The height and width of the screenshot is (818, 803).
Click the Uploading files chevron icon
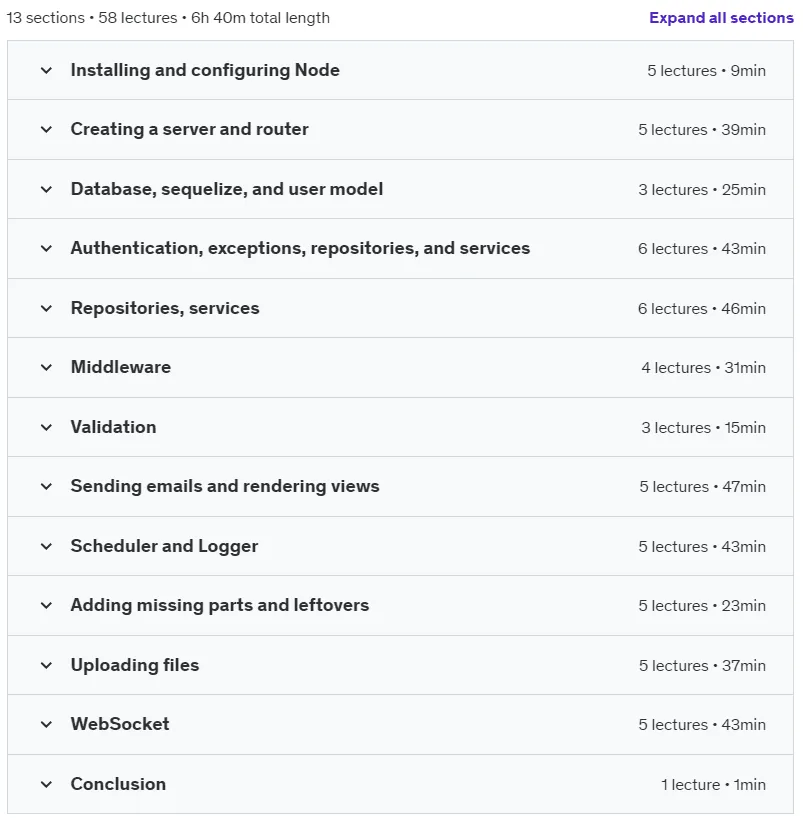click(46, 665)
